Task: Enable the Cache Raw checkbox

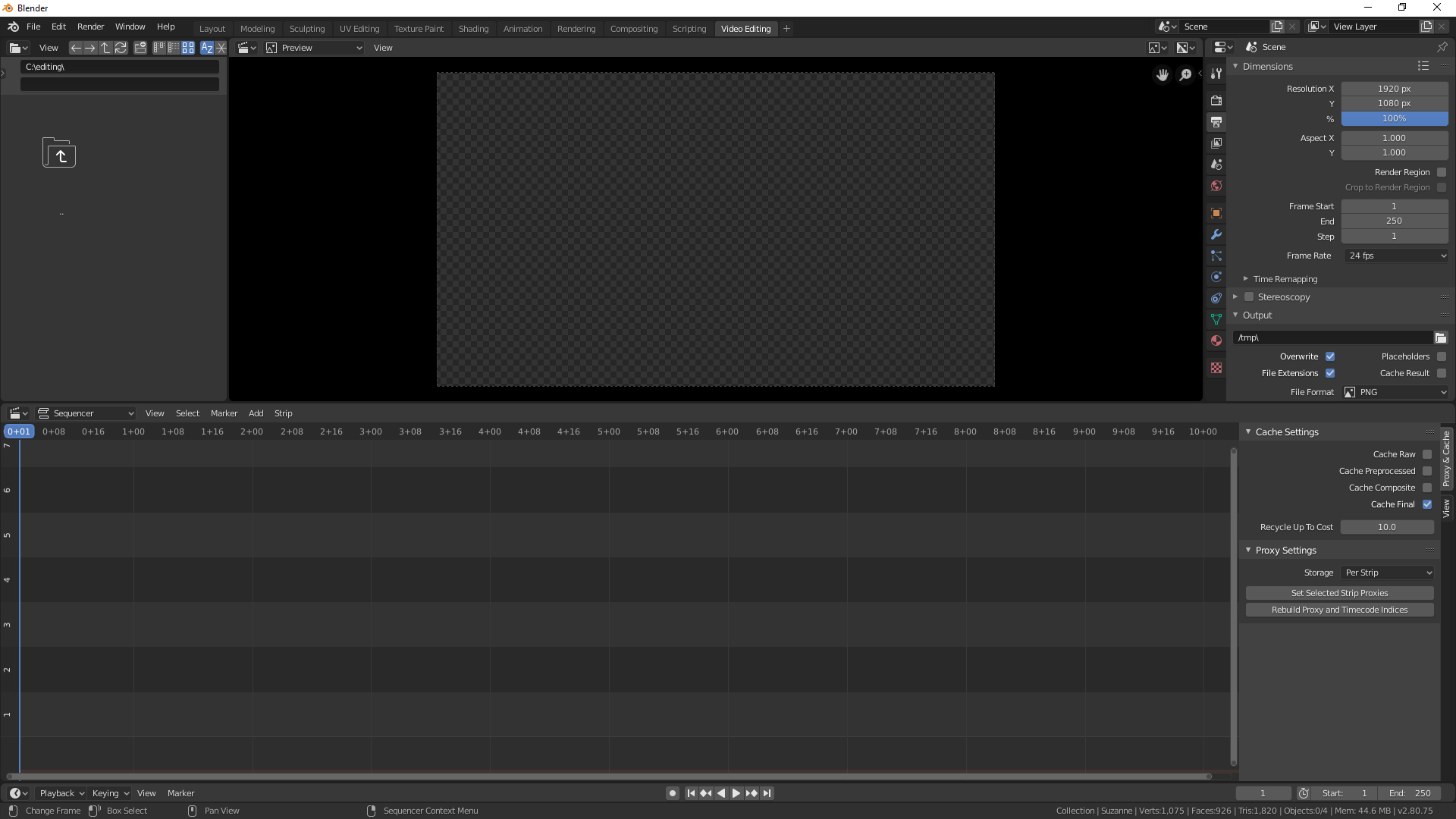Action: click(x=1426, y=454)
